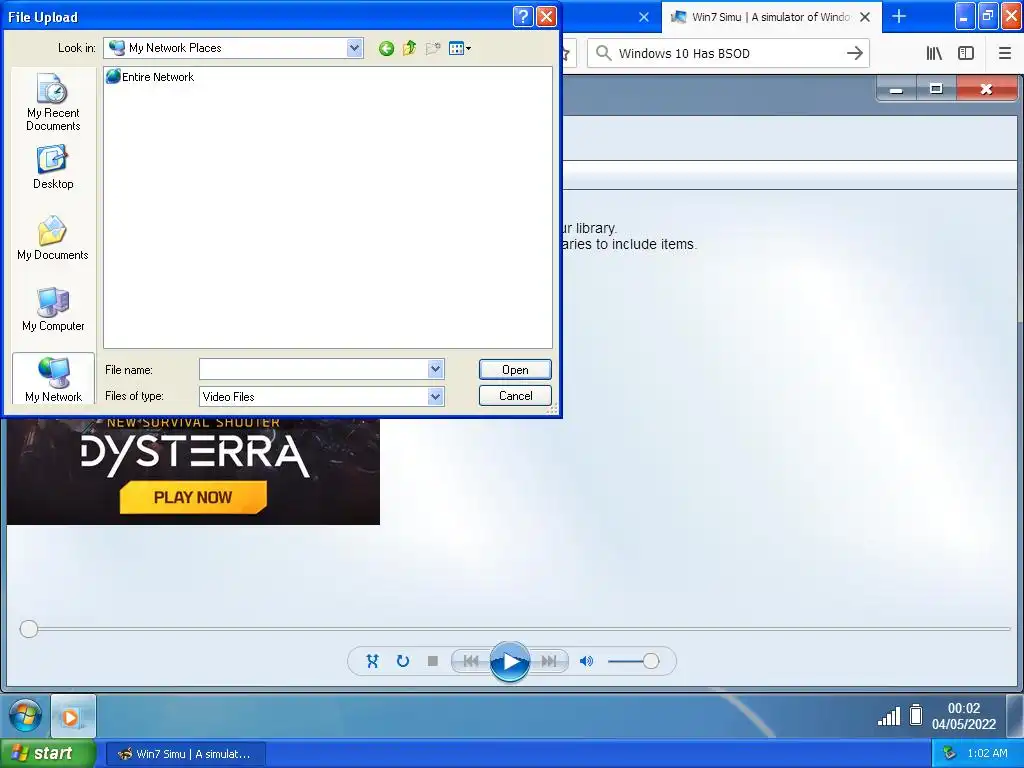Mute the media player volume
This screenshot has height=768, width=1024.
click(586, 661)
